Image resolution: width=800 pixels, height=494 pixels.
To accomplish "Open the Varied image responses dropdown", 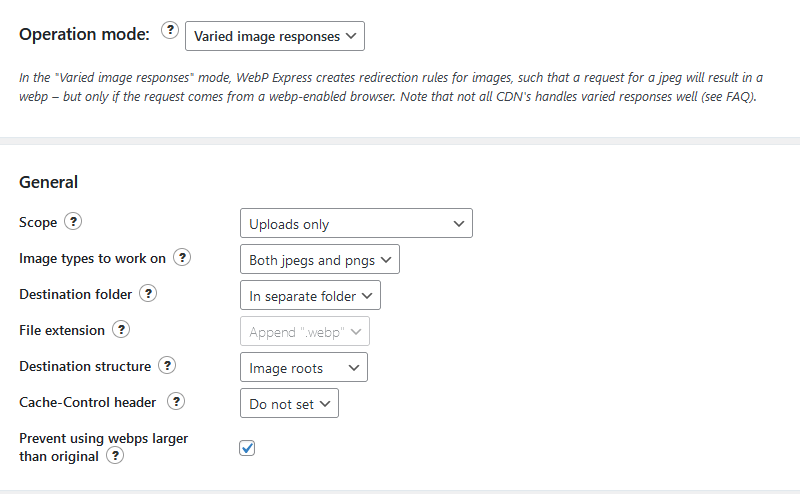I will coord(275,36).
